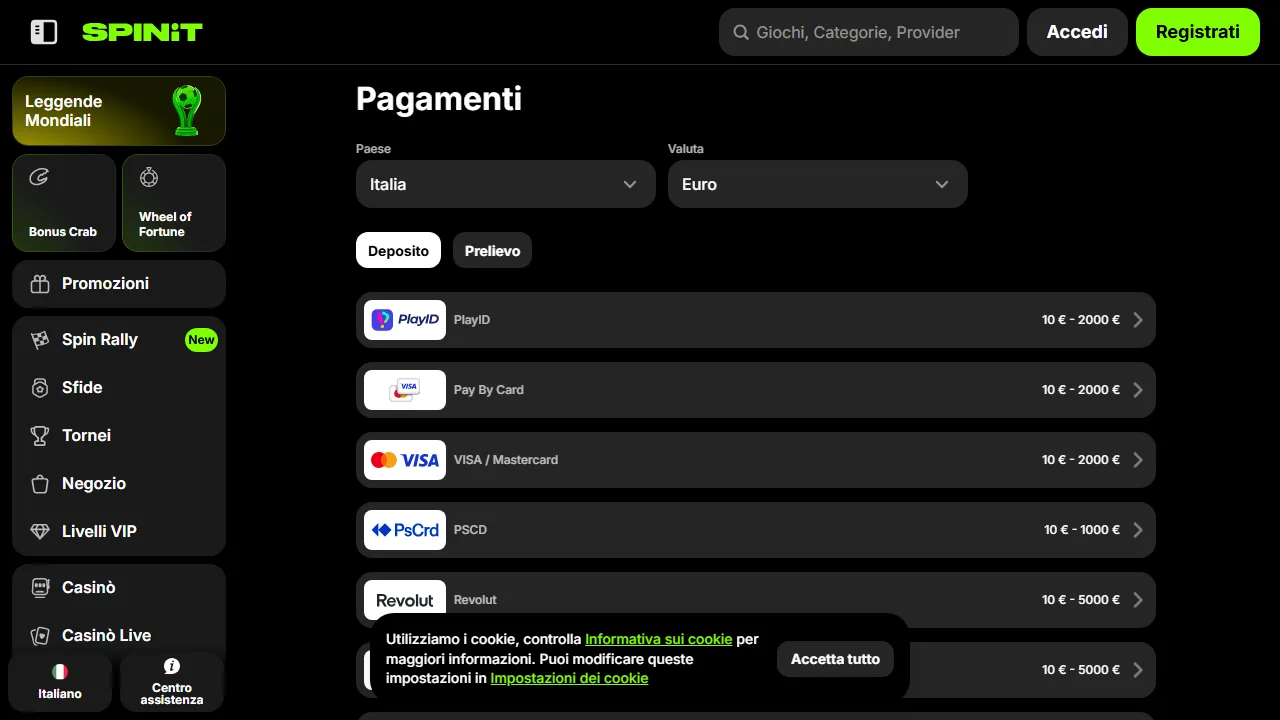Click the Revolut logo
The image size is (1280, 720).
(405, 600)
